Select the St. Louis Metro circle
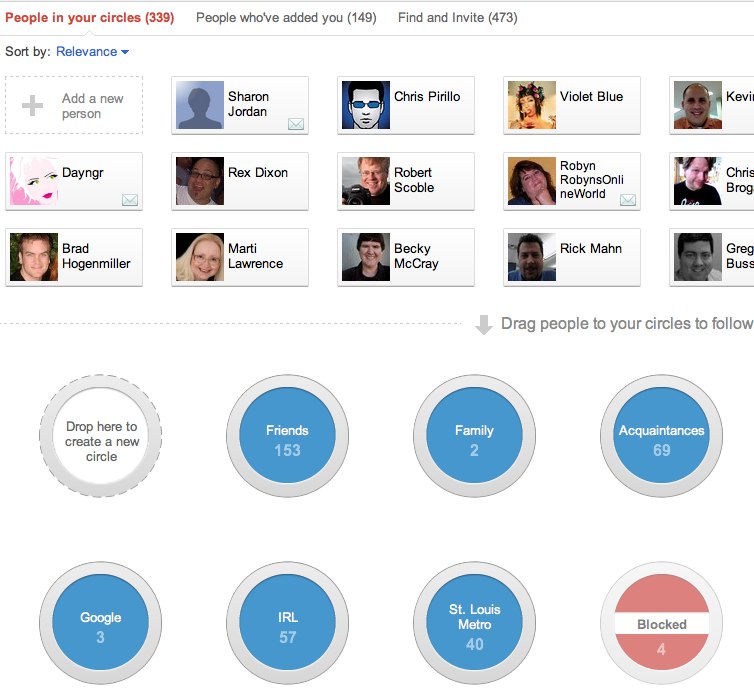Screen dimensions: 754x700 (x=474, y=624)
